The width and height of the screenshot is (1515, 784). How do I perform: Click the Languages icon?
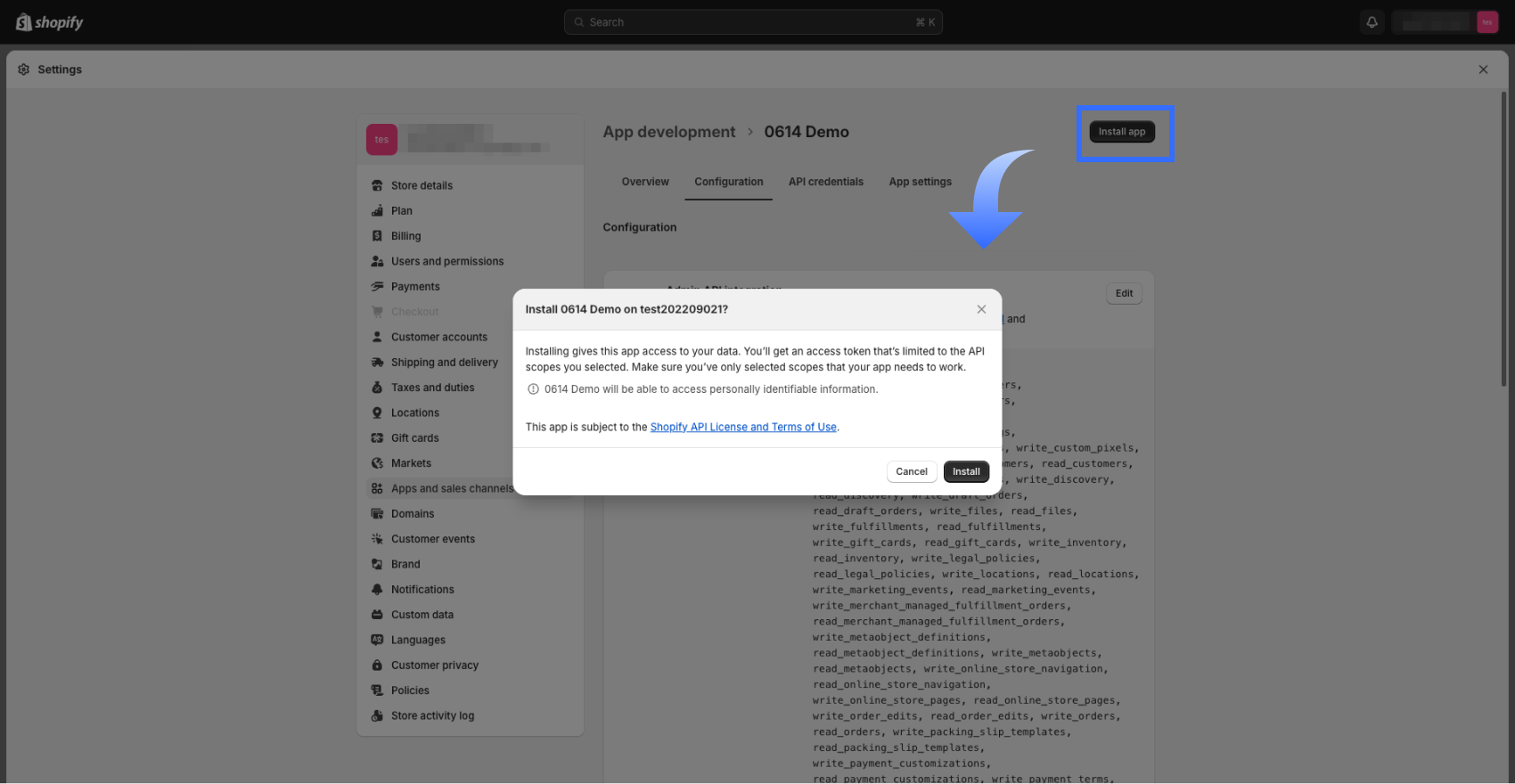377,640
